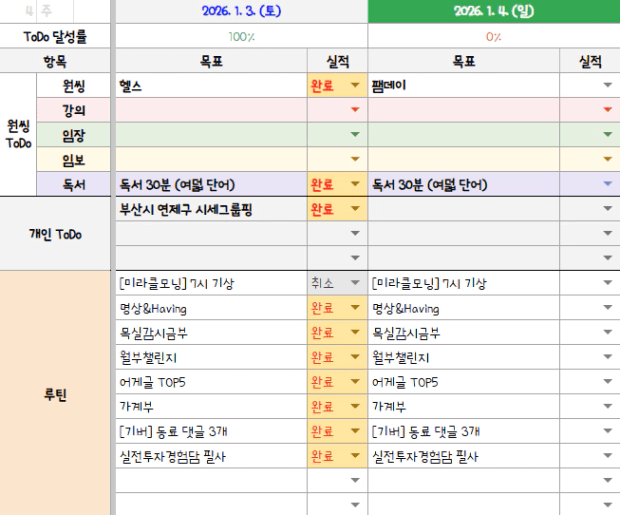620x515 pixels.
Task: Open the Jan 4 임장 실적 green dropdown arrow
Action: tap(608, 134)
